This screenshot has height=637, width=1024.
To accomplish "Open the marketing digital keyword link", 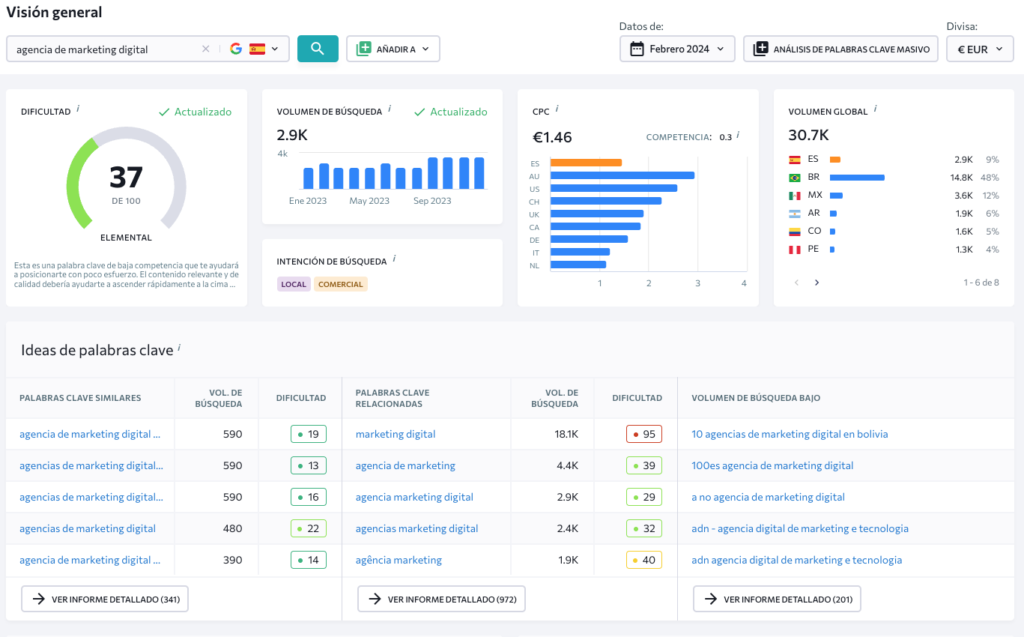I will [x=395, y=434].
